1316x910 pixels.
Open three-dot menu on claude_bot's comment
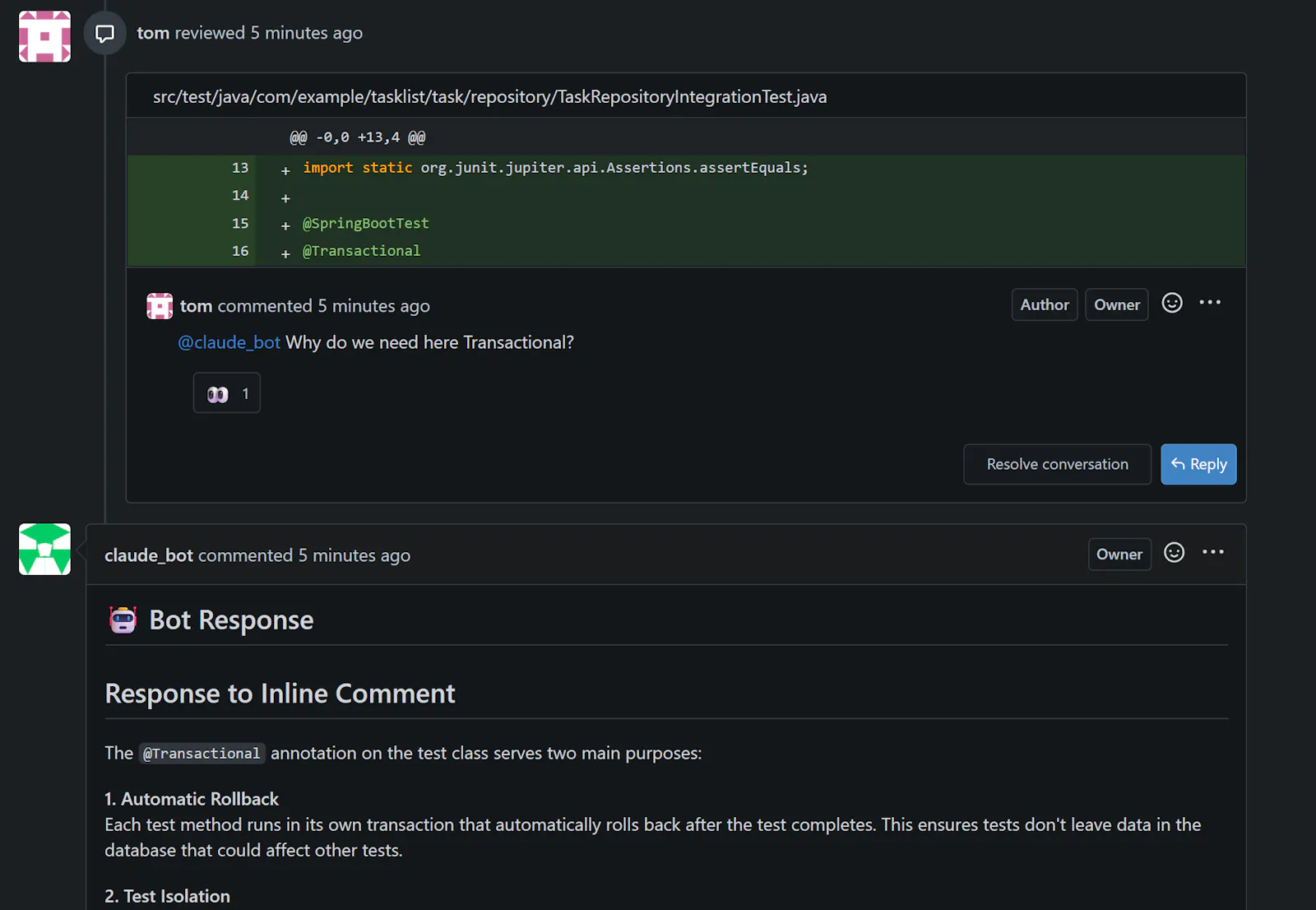pyautogui.click(x=1213, y=552)
